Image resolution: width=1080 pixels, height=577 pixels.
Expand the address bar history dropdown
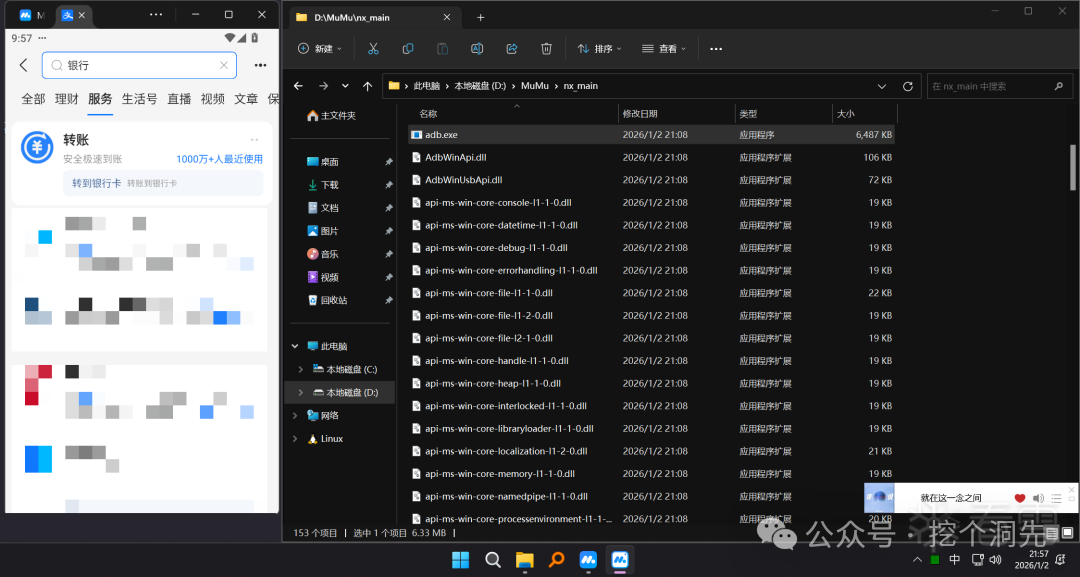(882, 86)
